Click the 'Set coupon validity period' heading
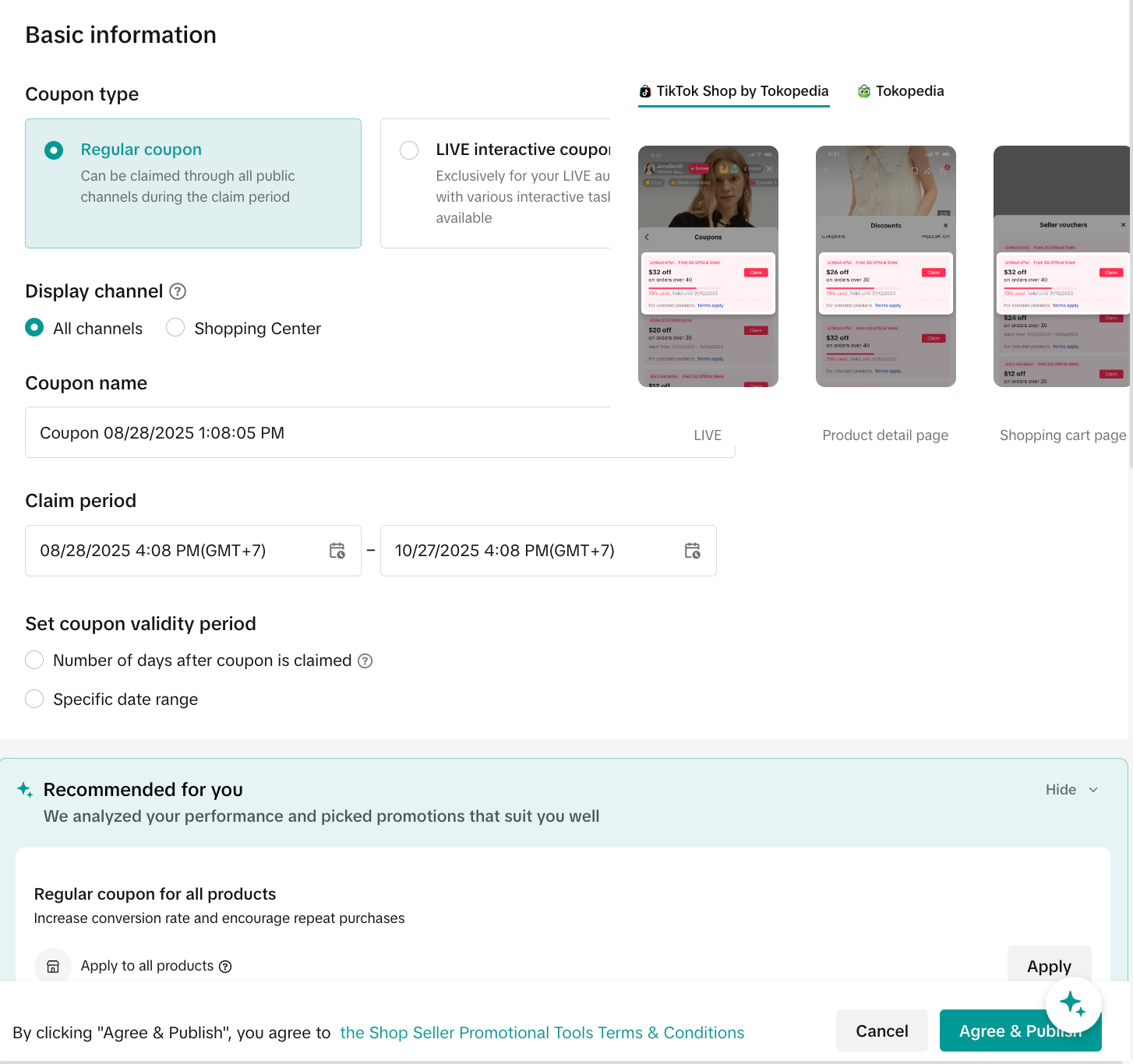Screen dimensions: 1133x1064 click(141, 624)
